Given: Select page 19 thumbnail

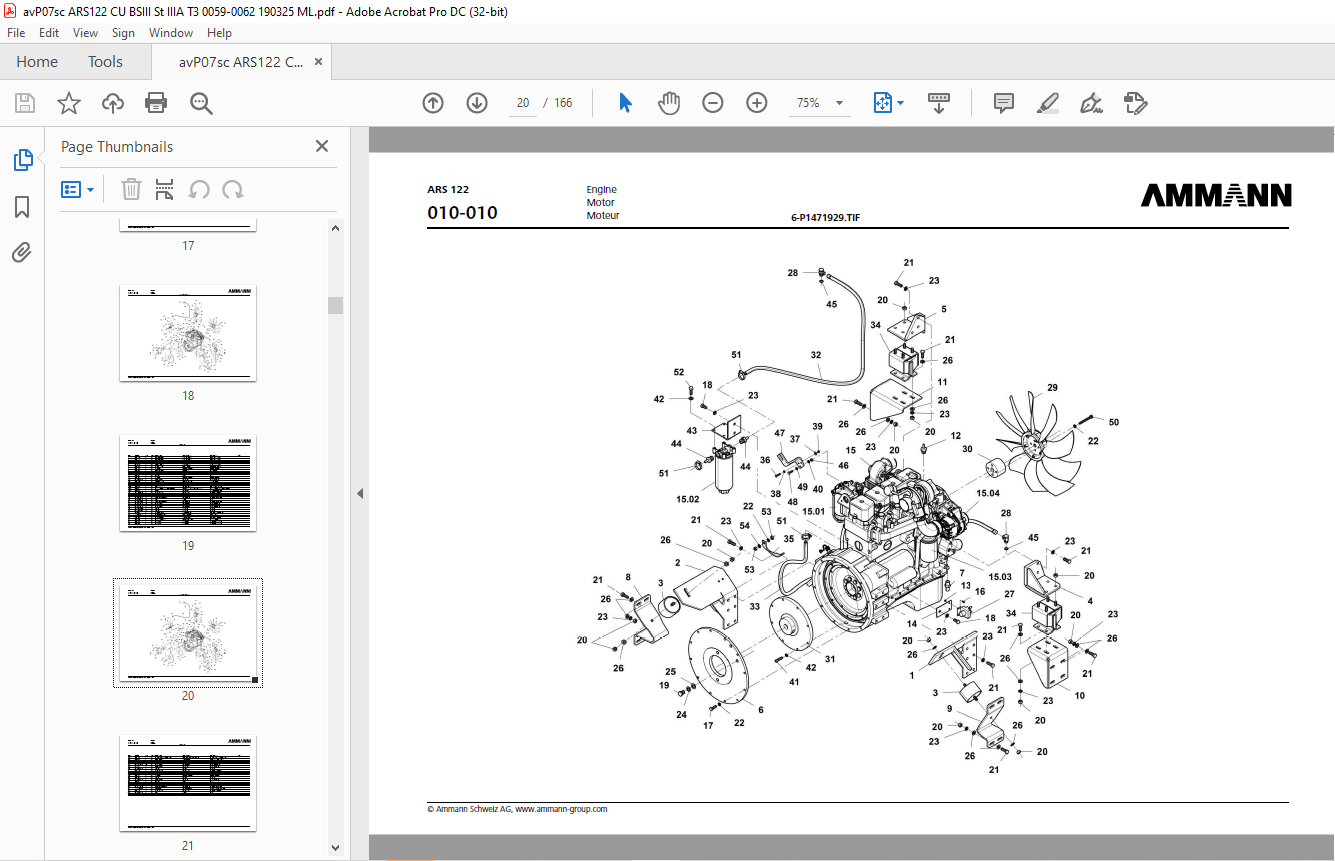Looking at the screenshot, I should 188,483.
